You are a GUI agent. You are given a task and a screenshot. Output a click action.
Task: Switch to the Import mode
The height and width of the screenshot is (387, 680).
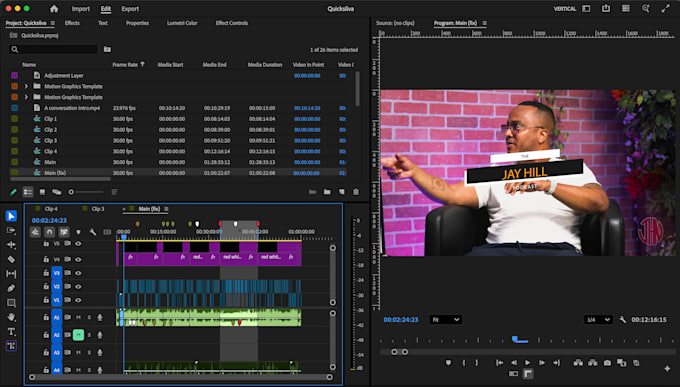coord(81,9)
